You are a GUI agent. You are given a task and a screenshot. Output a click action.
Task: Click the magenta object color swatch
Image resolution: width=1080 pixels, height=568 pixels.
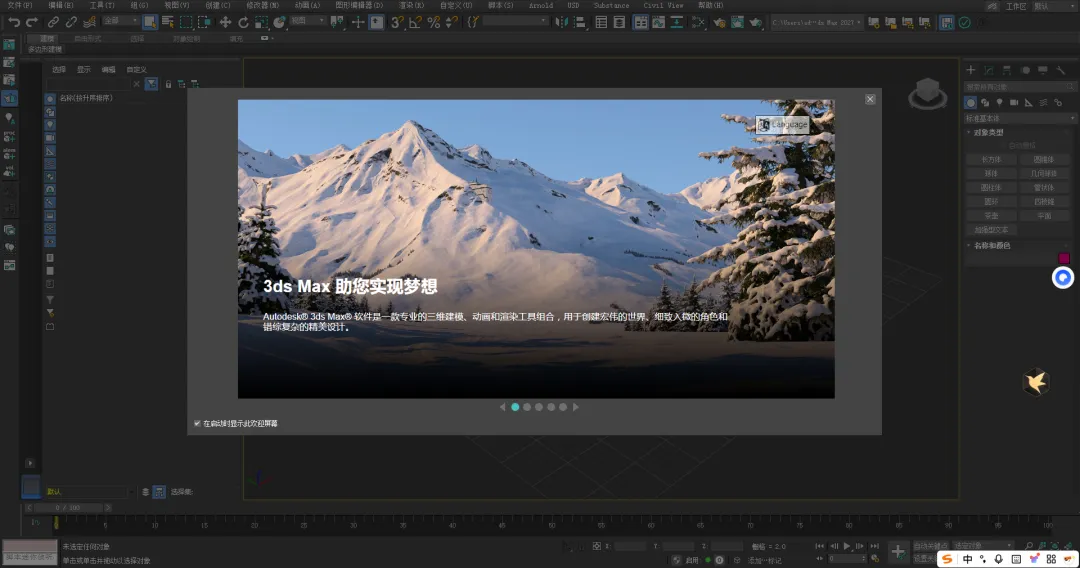coord(1063,258)
